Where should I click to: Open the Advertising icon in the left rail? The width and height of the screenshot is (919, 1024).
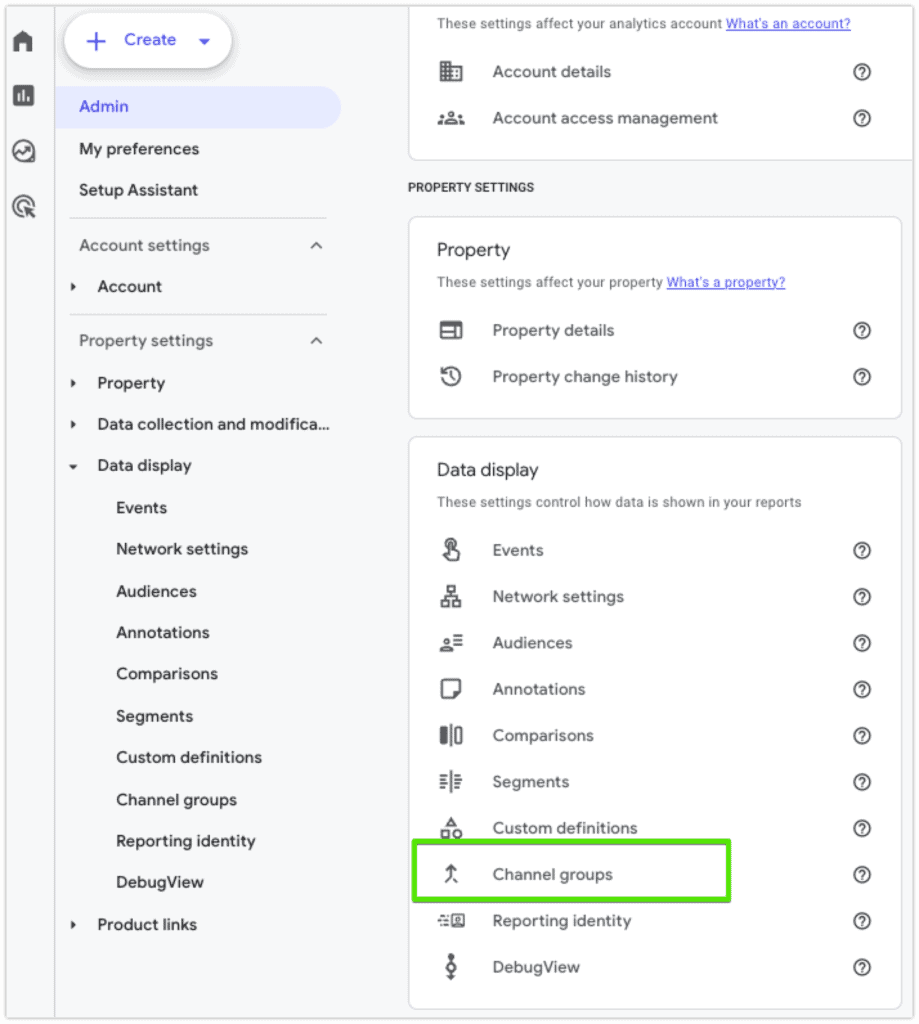22,205
